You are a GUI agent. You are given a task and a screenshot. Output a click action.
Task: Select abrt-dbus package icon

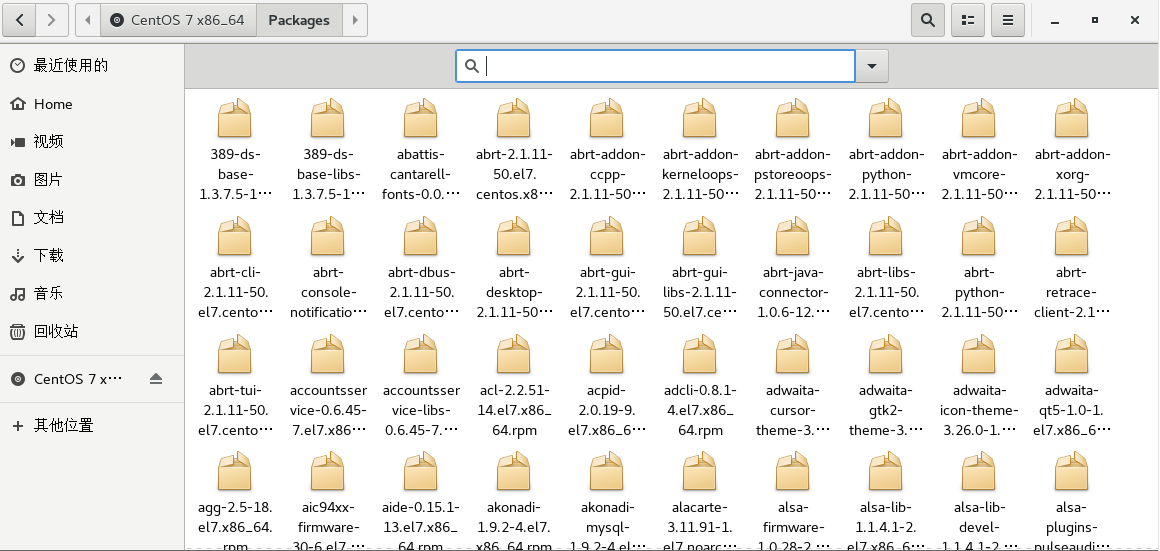pyautogui.click(x=421, y=237)
